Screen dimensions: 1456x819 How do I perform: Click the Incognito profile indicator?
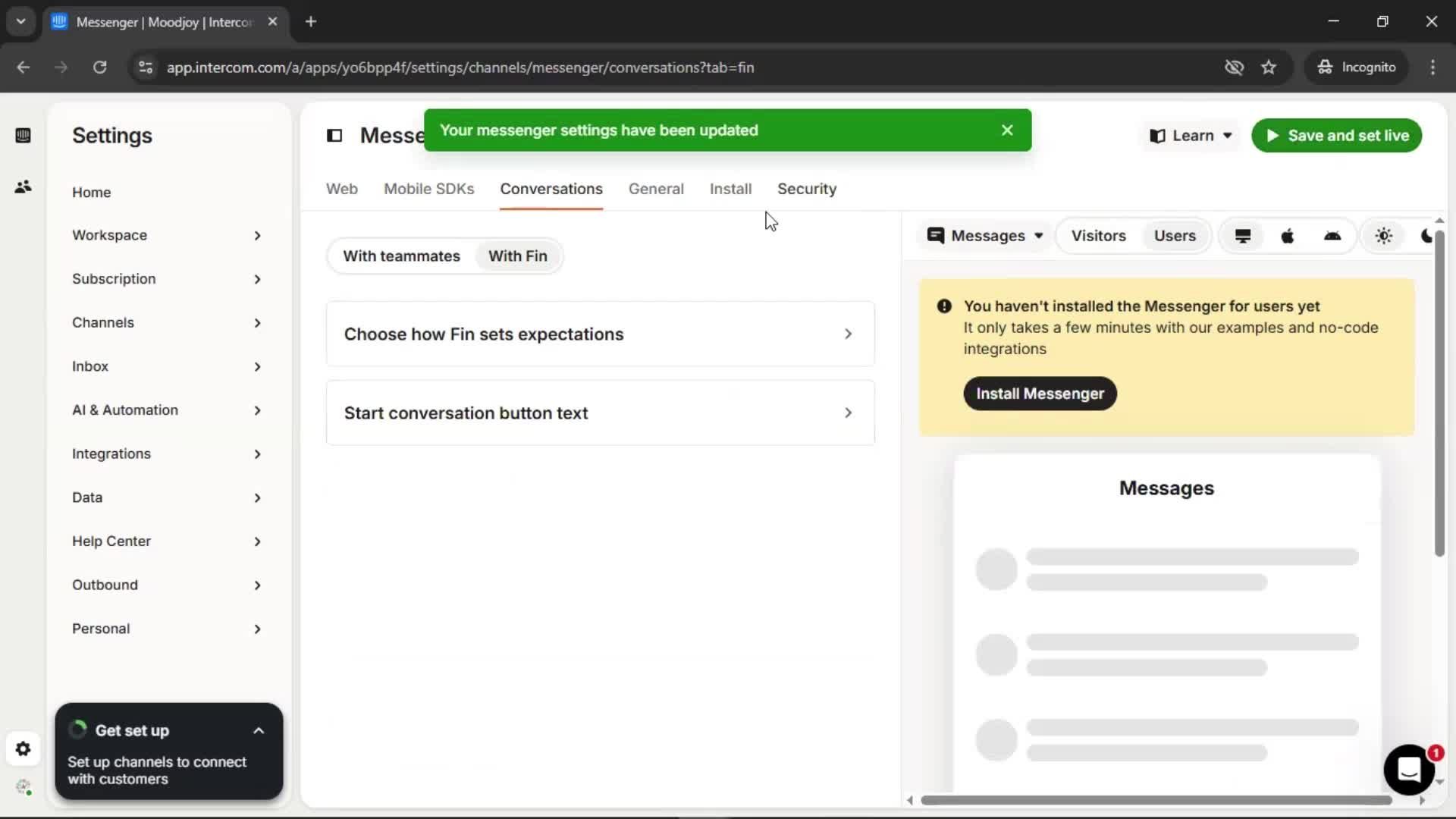[x=1357, y=67]
